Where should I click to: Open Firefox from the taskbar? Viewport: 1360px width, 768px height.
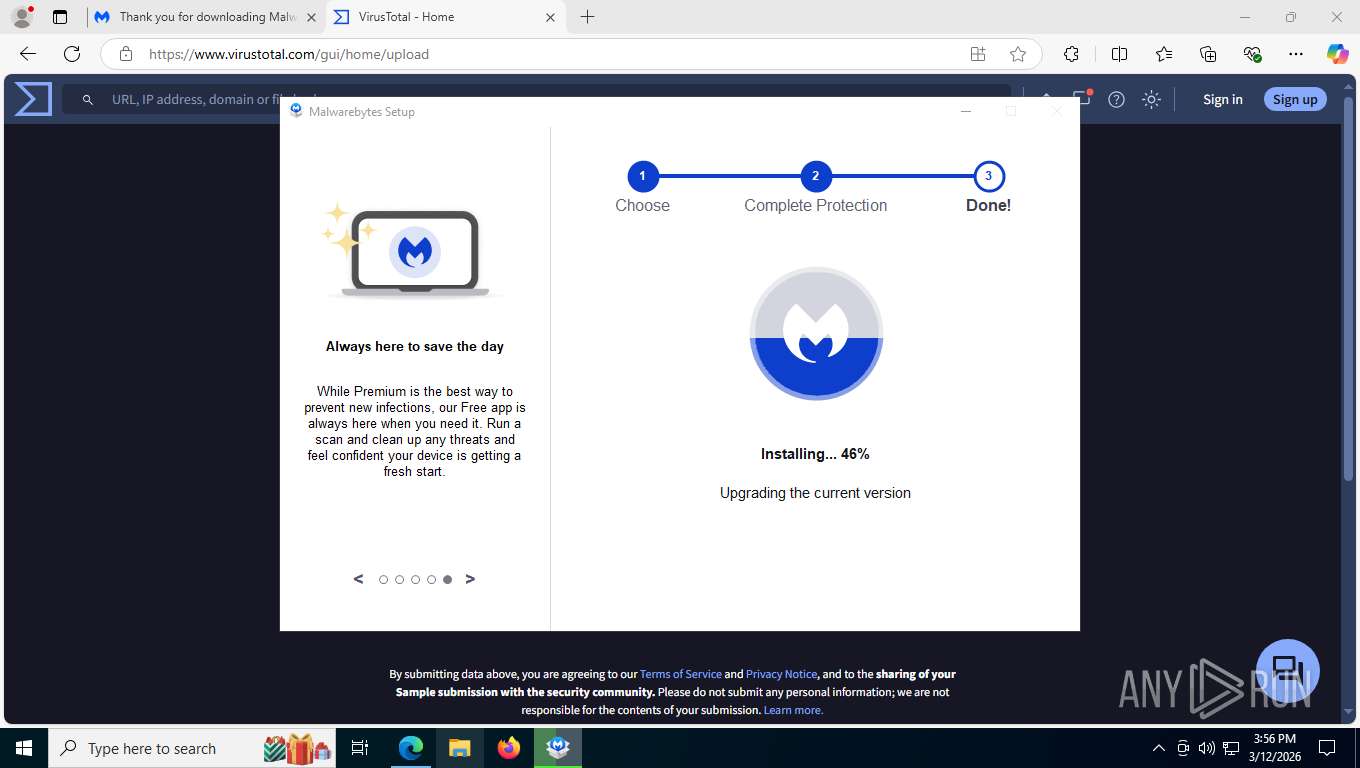click(x=509, y=748)
